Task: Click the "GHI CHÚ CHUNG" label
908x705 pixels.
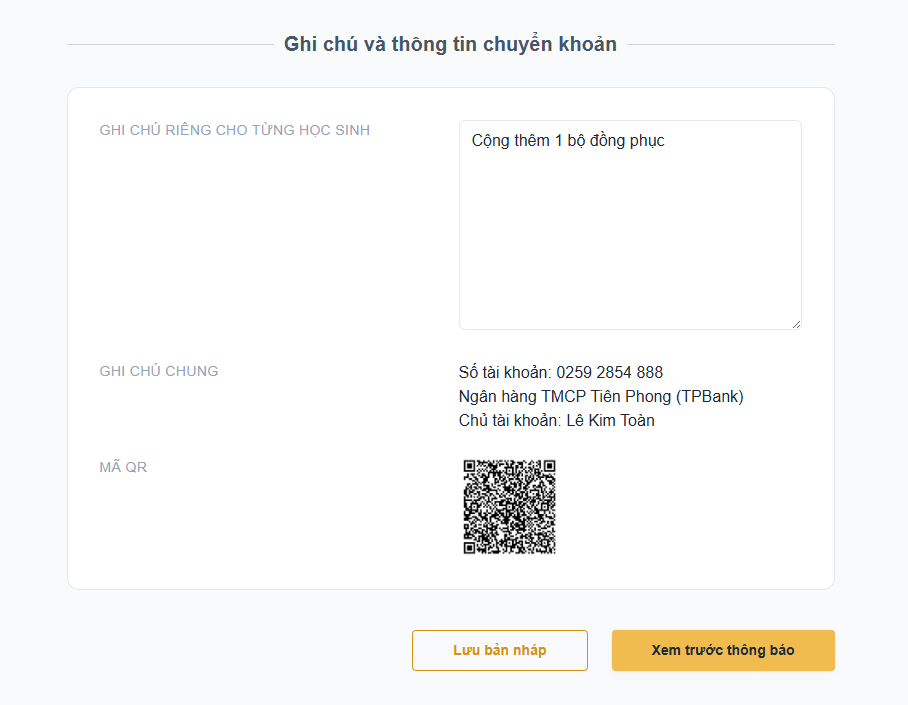Action: pyautogui.click(x=159, y=371)
